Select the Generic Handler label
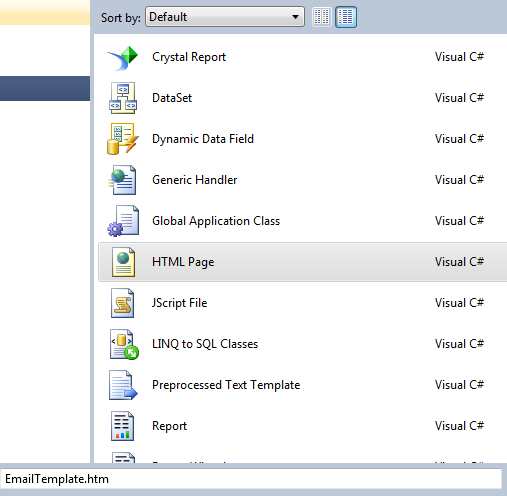Screen dimensions: 507x496 [x=195, y=180]
